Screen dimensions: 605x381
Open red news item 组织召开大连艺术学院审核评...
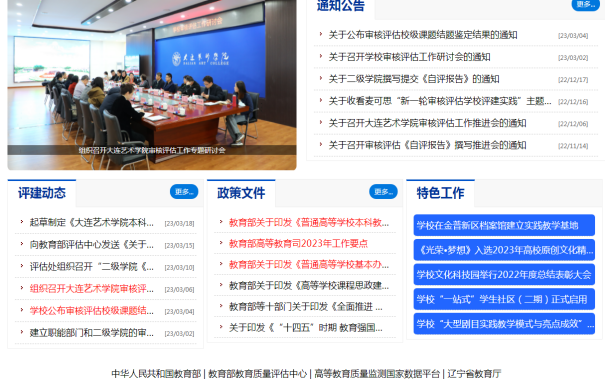92,289
